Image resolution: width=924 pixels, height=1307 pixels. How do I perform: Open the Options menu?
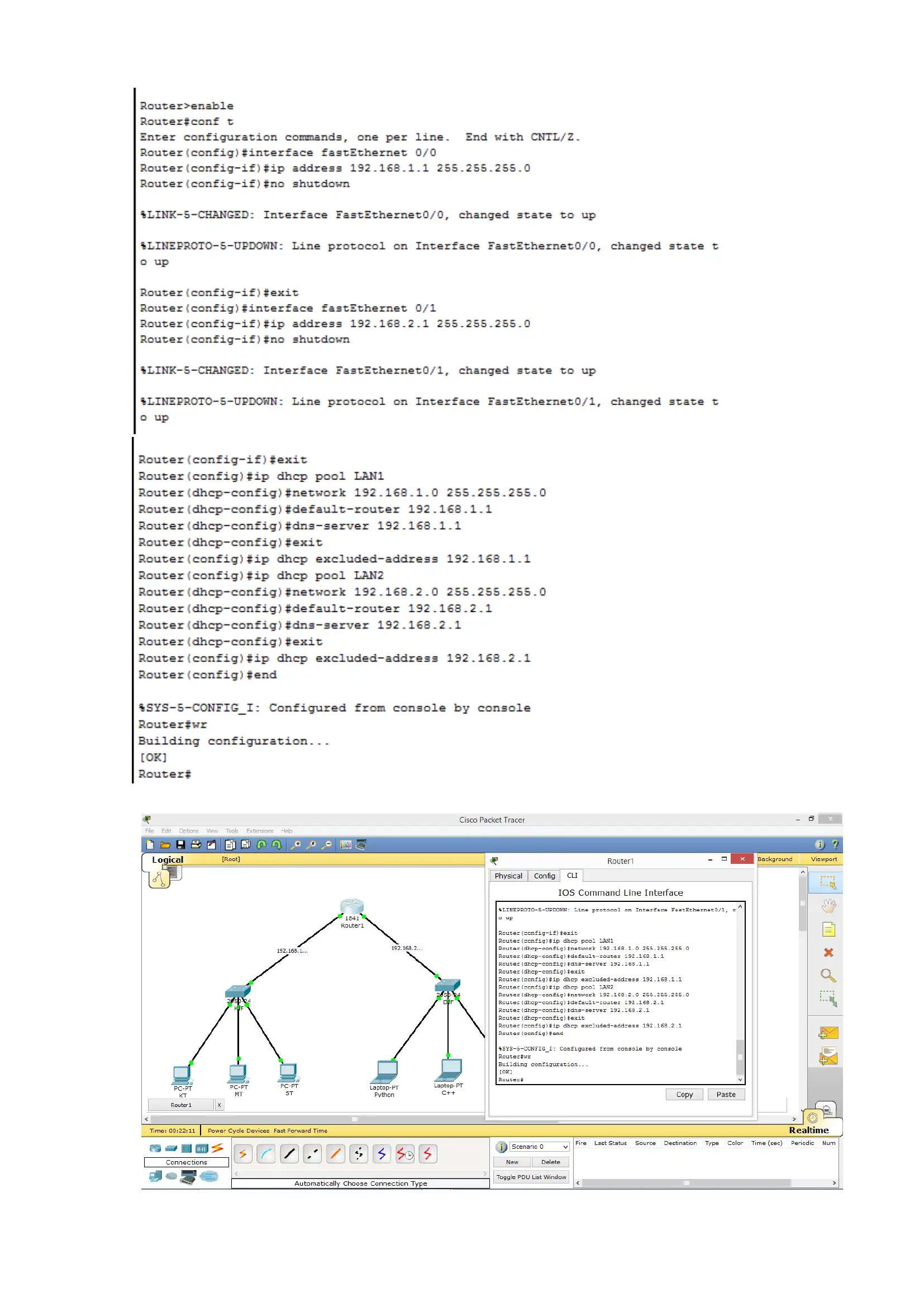189,831
